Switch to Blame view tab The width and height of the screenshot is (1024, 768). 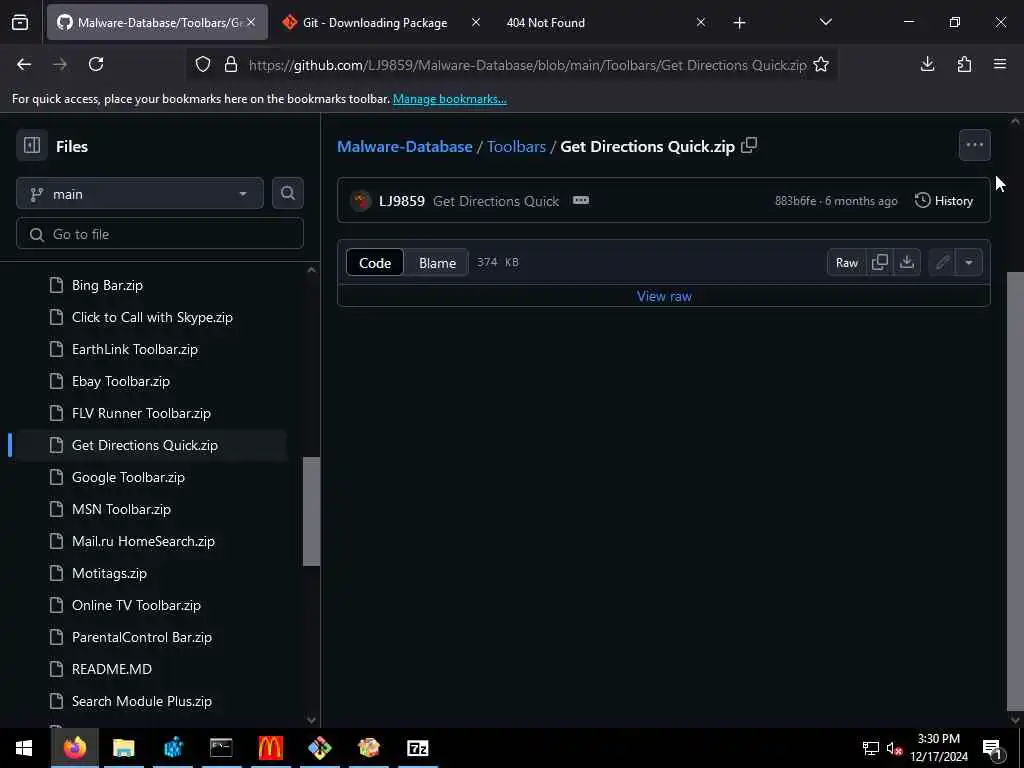point(437,263)
